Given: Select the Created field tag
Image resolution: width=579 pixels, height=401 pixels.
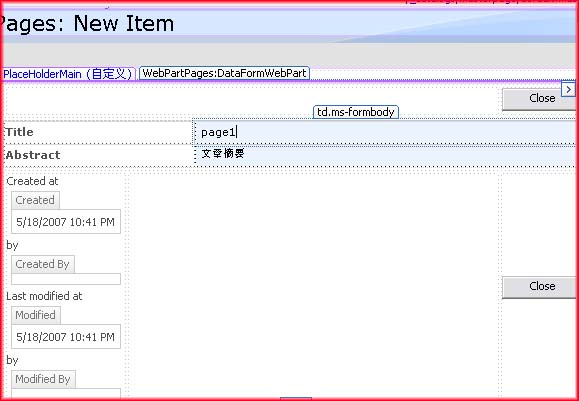Looking at the screenshot, I should click(35, 200).
